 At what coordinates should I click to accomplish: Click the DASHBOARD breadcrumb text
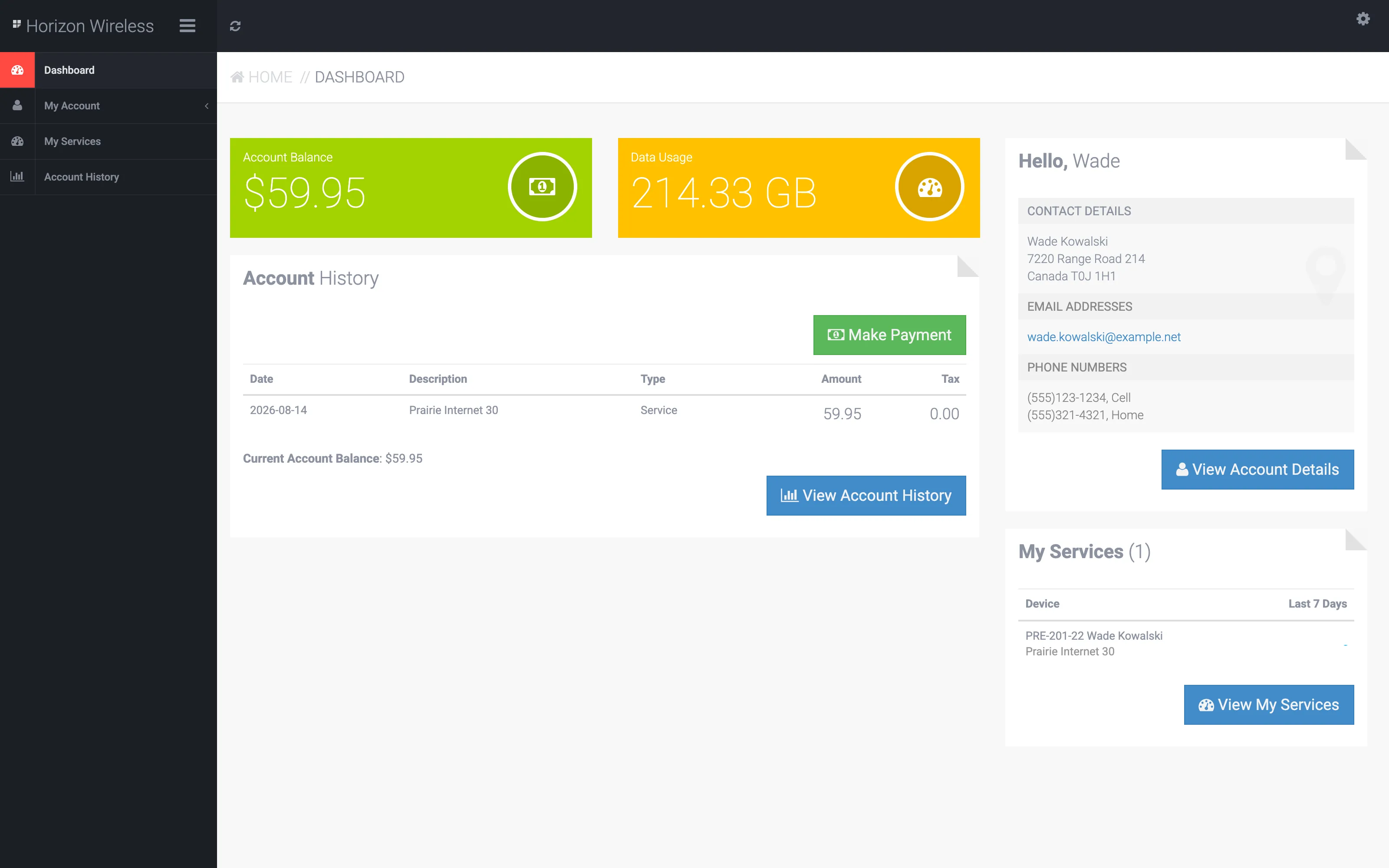point(359,77)
